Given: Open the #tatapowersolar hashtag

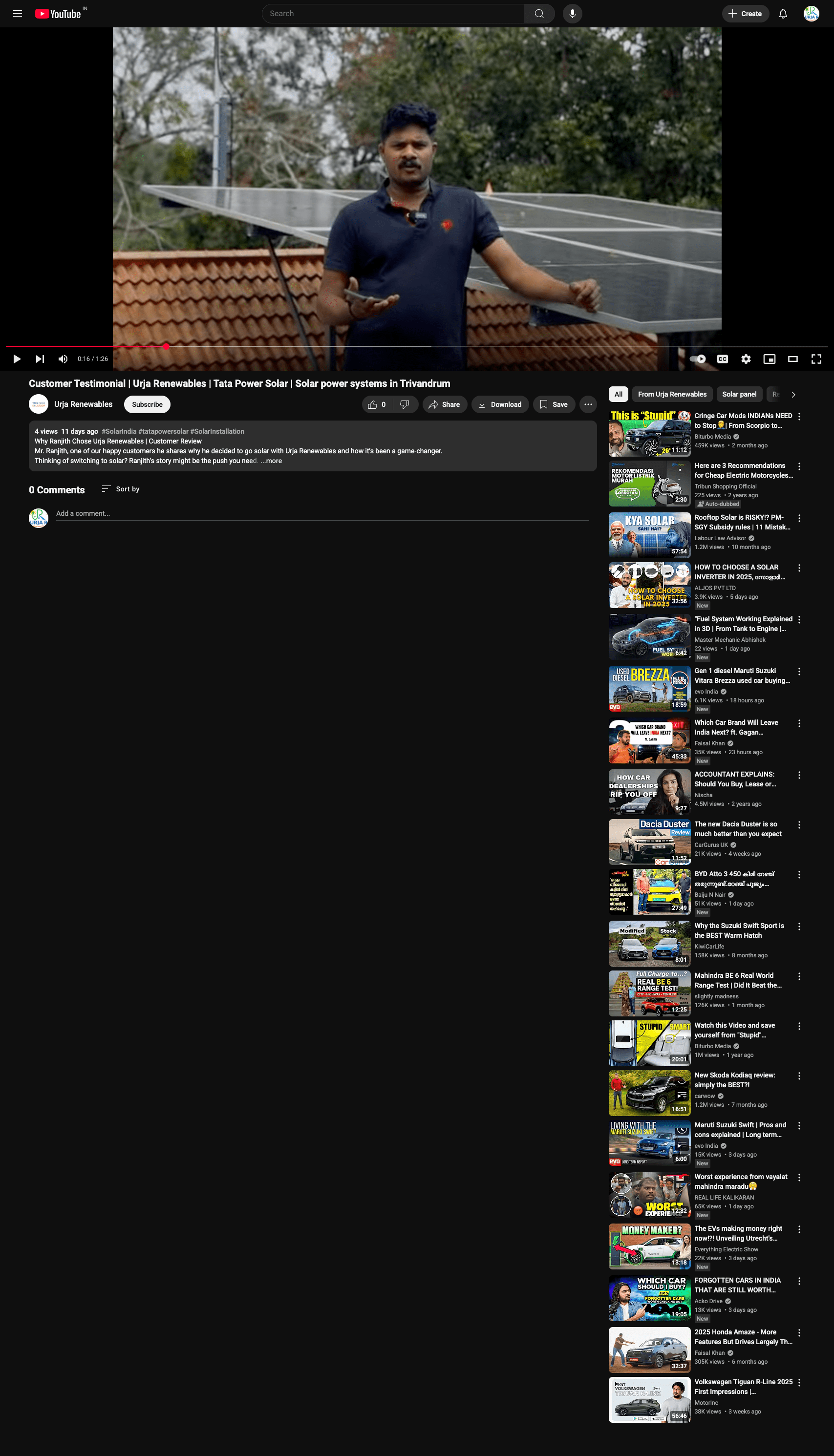Looking at the screenshot, I should [x=163, y=432].
